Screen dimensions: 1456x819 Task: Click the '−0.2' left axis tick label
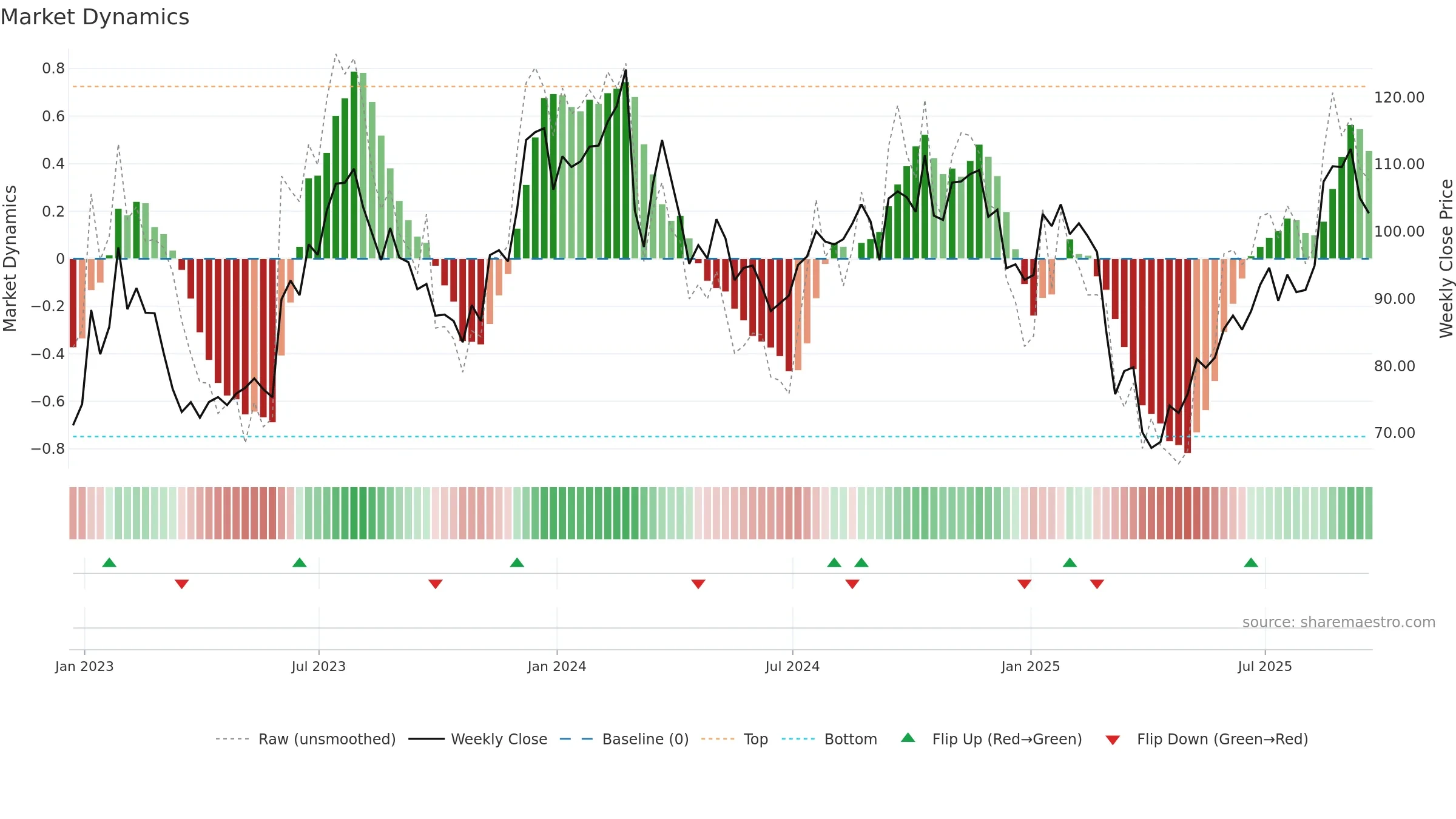pyautogui.click(x=48, y=306)
